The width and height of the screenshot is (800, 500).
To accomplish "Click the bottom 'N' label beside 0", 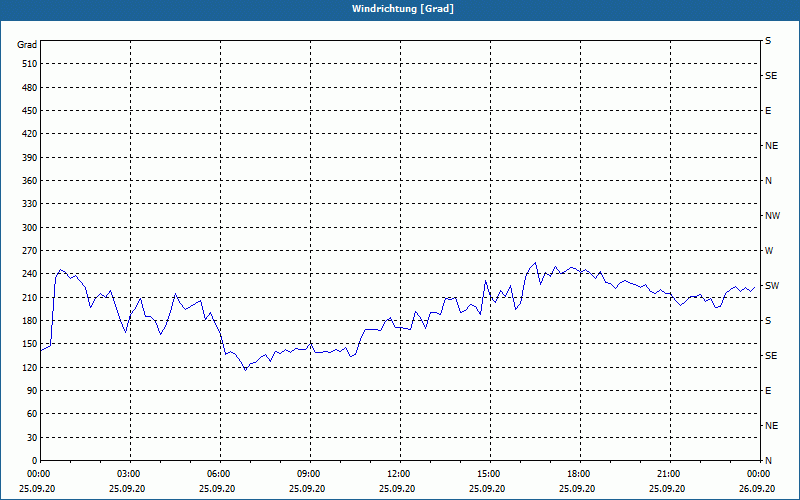I will pos(769,461).
